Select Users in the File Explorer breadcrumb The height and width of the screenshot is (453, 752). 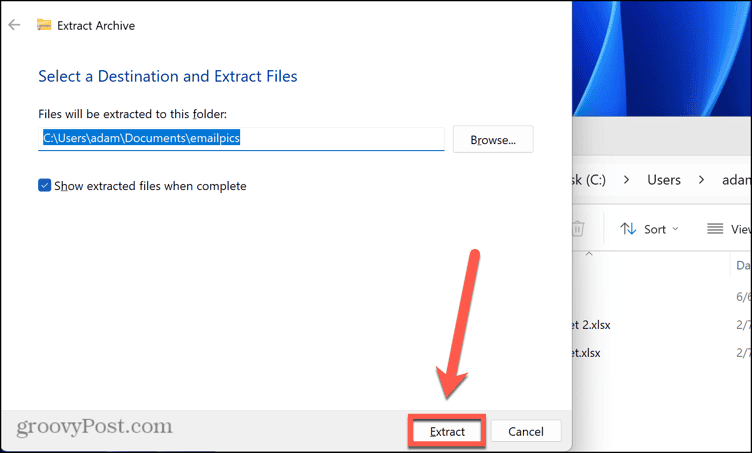point(664,180)
